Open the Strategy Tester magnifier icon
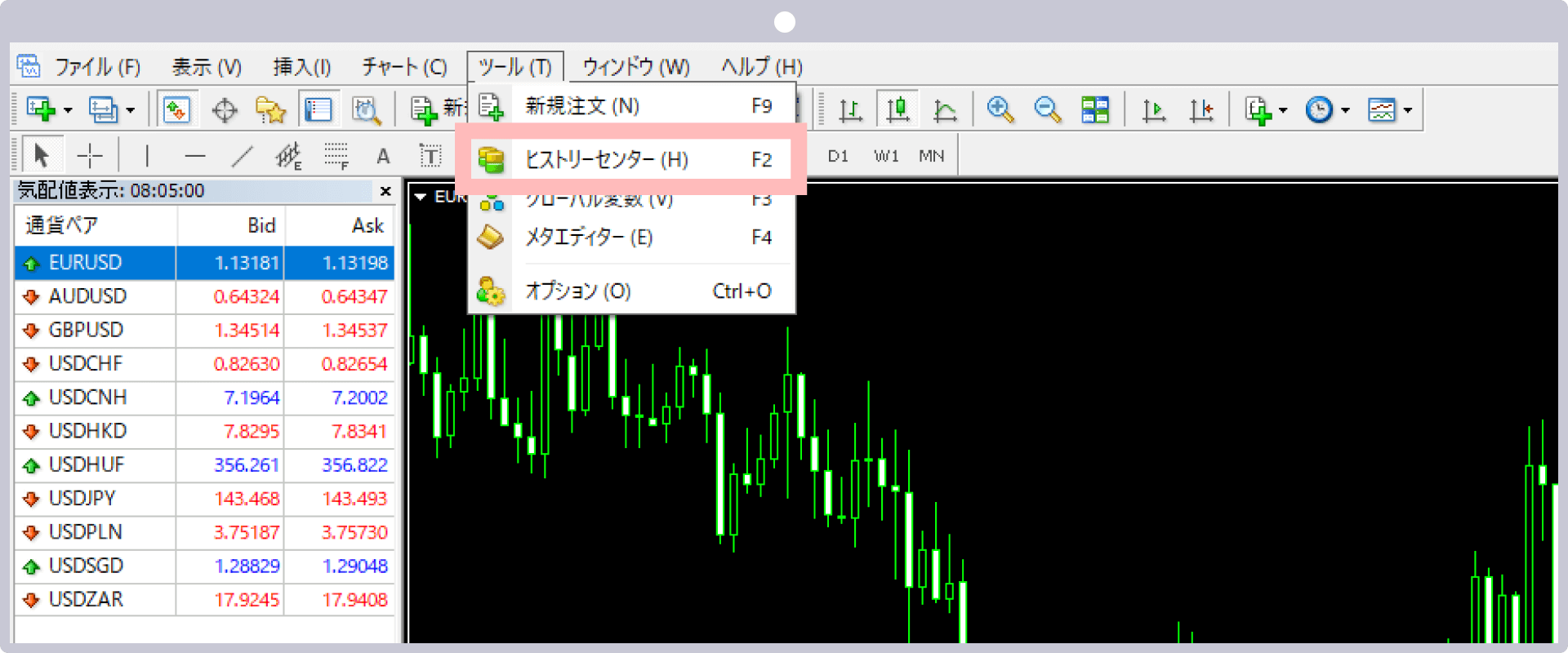 [366, 109]
